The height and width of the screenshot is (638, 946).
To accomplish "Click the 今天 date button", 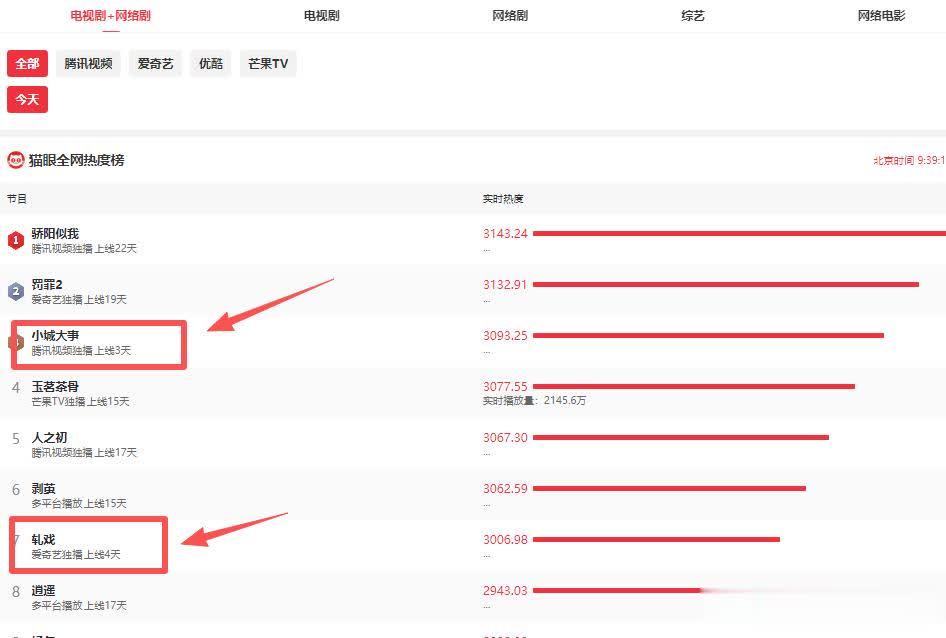I will click(x=27, y=99).
